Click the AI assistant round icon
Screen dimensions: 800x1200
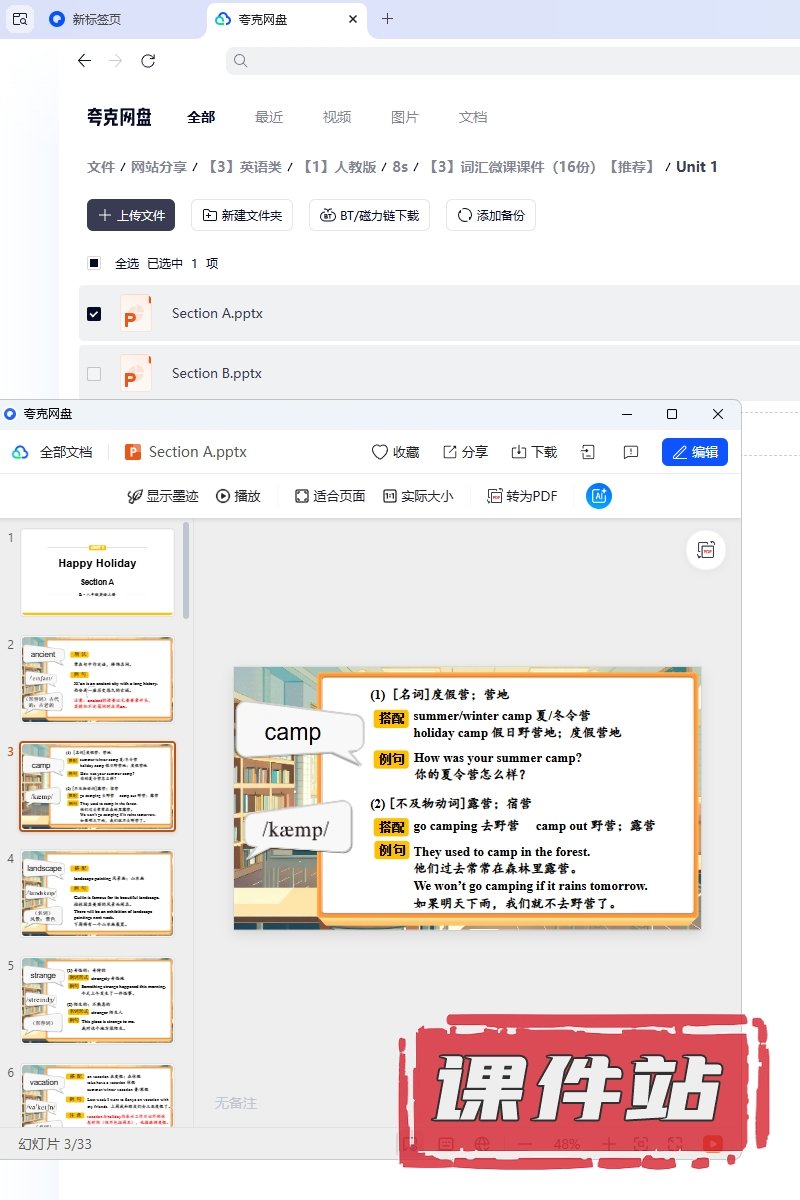pyautogui.click(x=599, y=496)
